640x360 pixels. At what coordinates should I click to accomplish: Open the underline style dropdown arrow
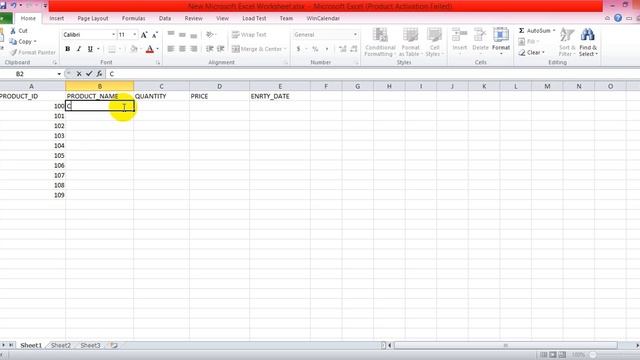pyautogui.click(x=98, y=49)
